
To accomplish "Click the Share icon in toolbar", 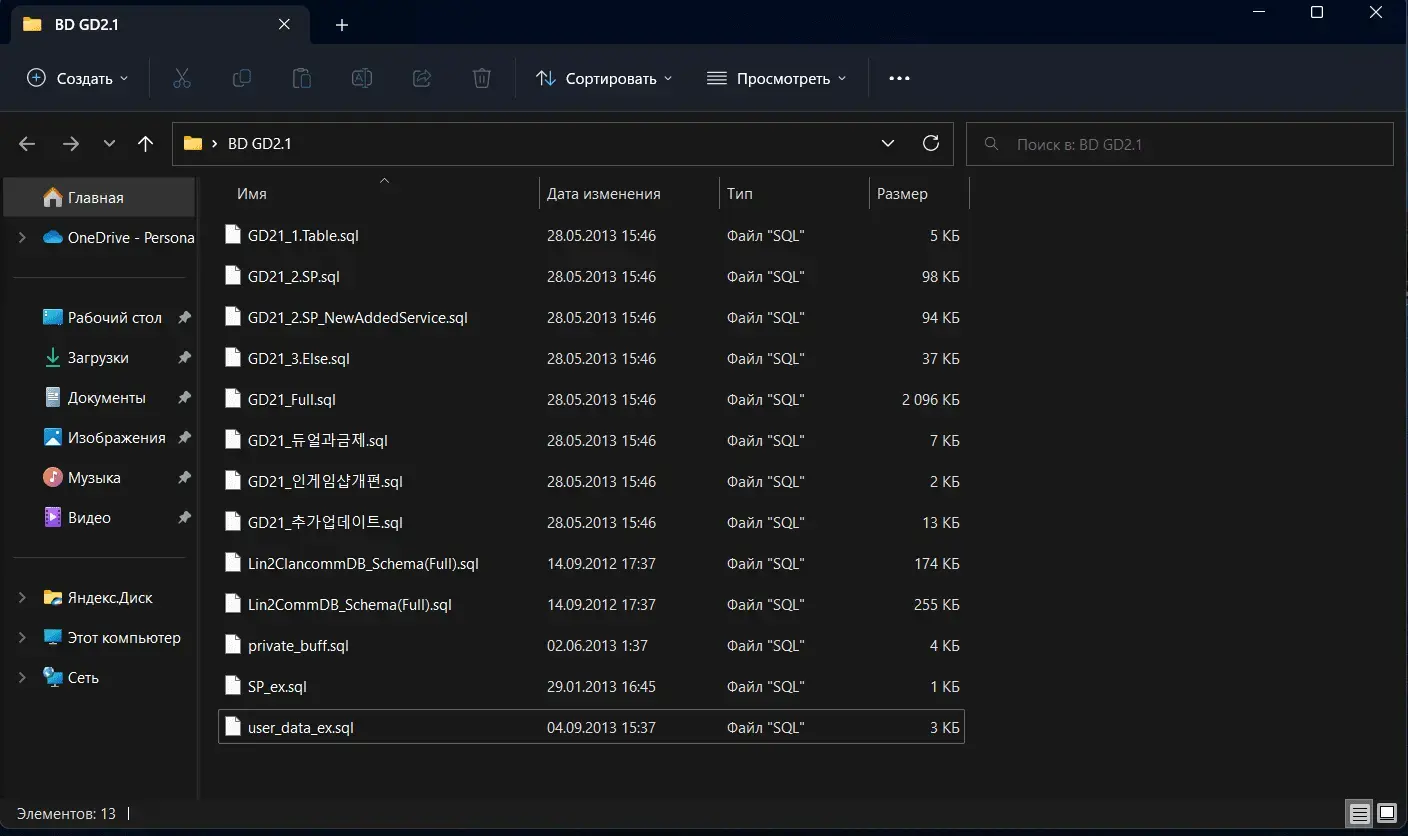I will tap(422, 78).
